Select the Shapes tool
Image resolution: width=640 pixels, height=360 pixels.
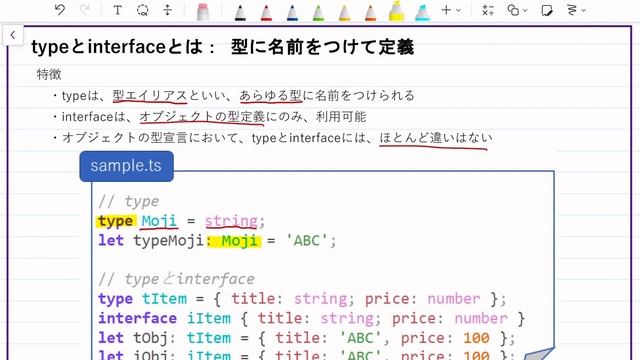pyautogui.click(x=513, y=10)
